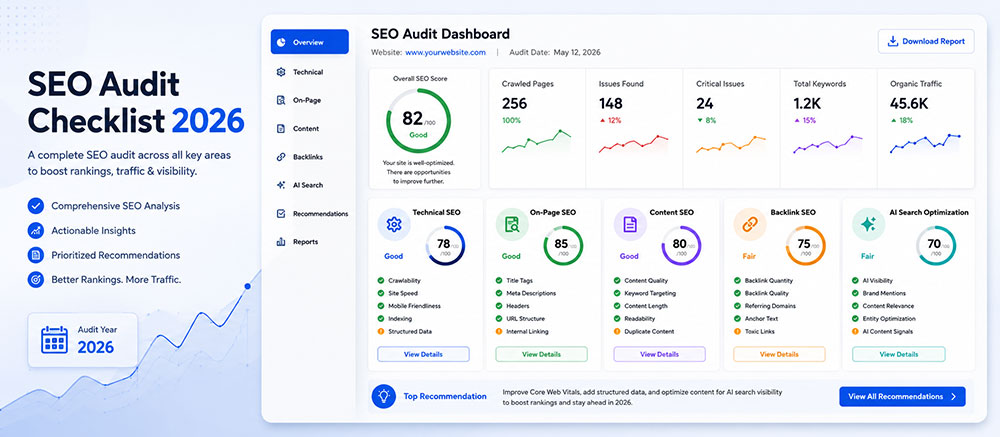View Details for Backlink SEO

point(779,354)
